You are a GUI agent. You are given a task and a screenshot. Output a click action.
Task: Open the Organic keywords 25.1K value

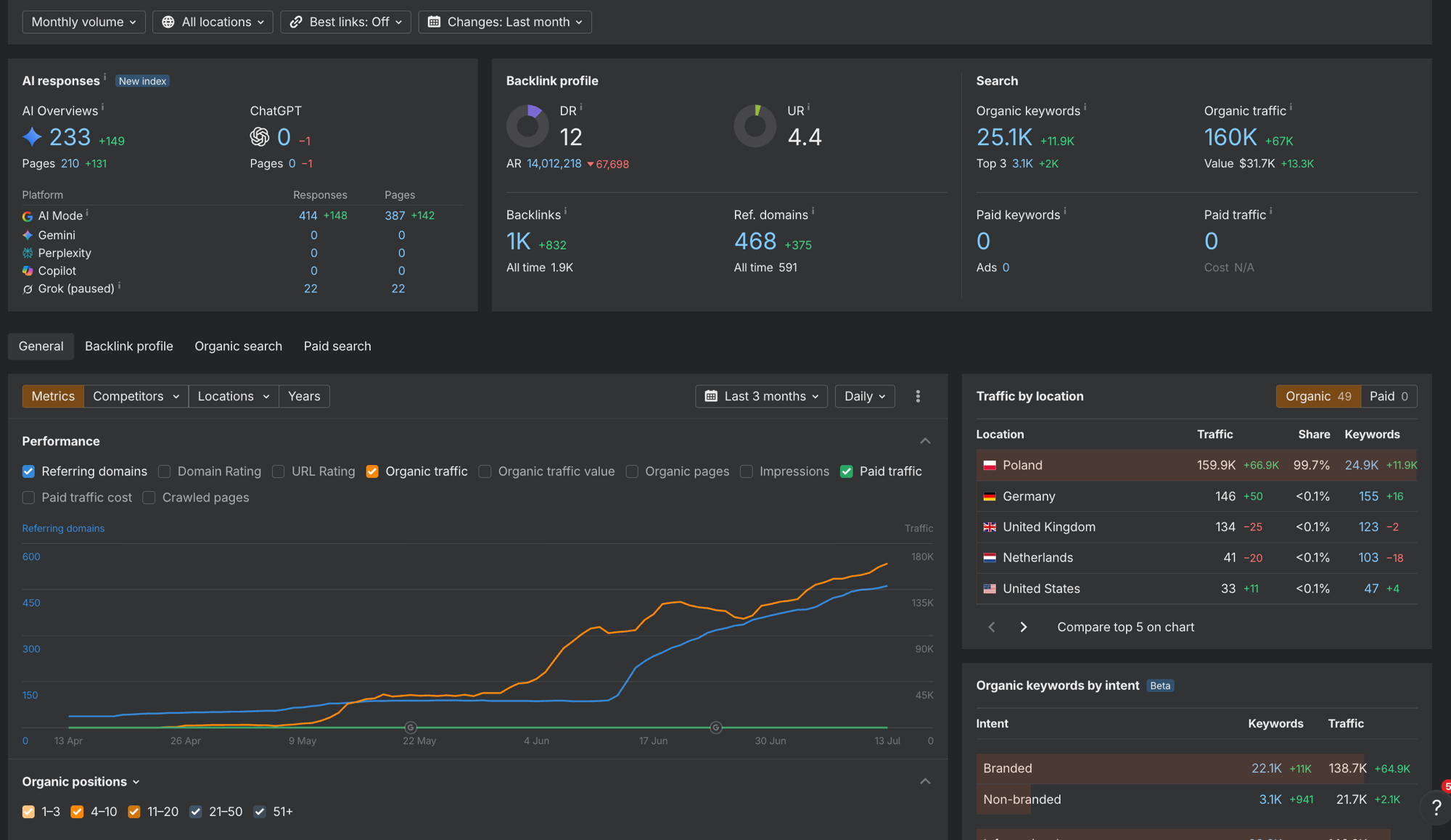(x=1004, y=136)
